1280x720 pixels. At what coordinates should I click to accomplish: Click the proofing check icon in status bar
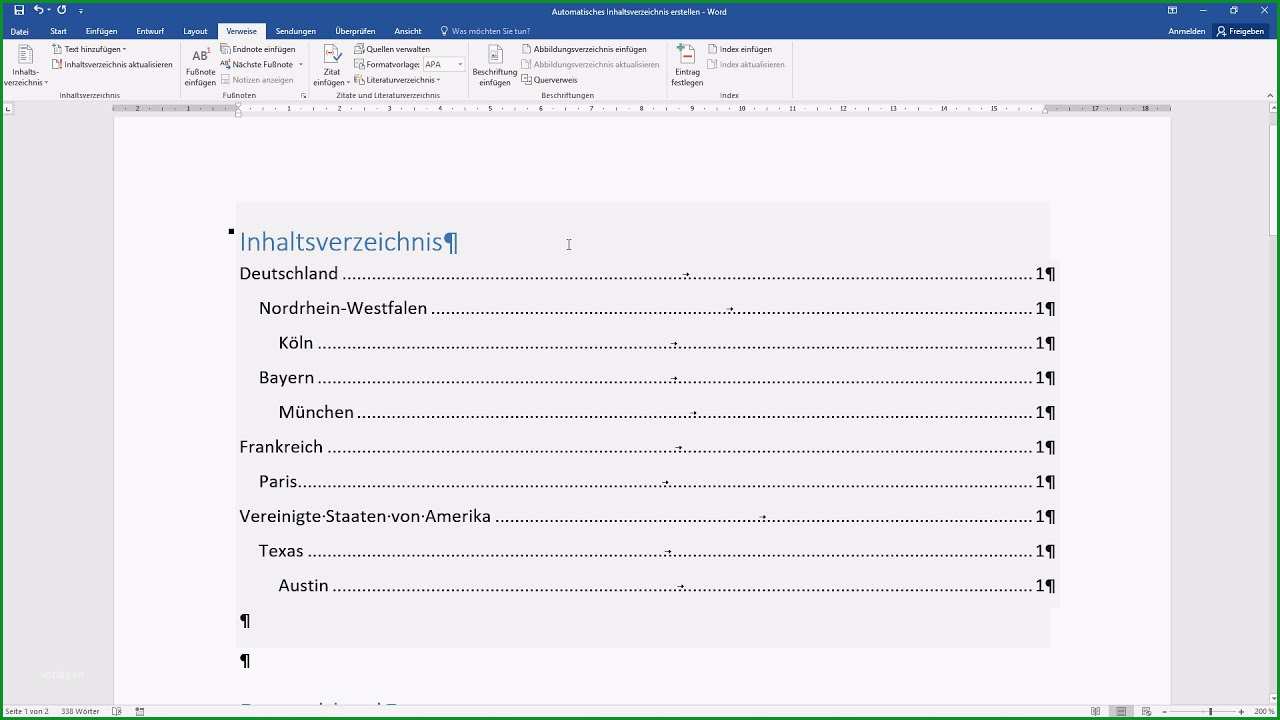pos(117,711)
